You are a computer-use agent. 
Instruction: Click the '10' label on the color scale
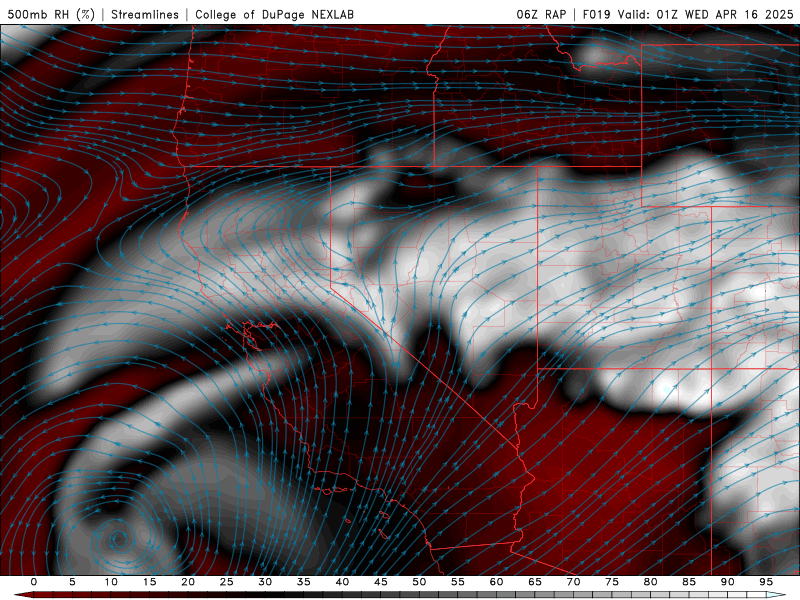coord(111,582)
